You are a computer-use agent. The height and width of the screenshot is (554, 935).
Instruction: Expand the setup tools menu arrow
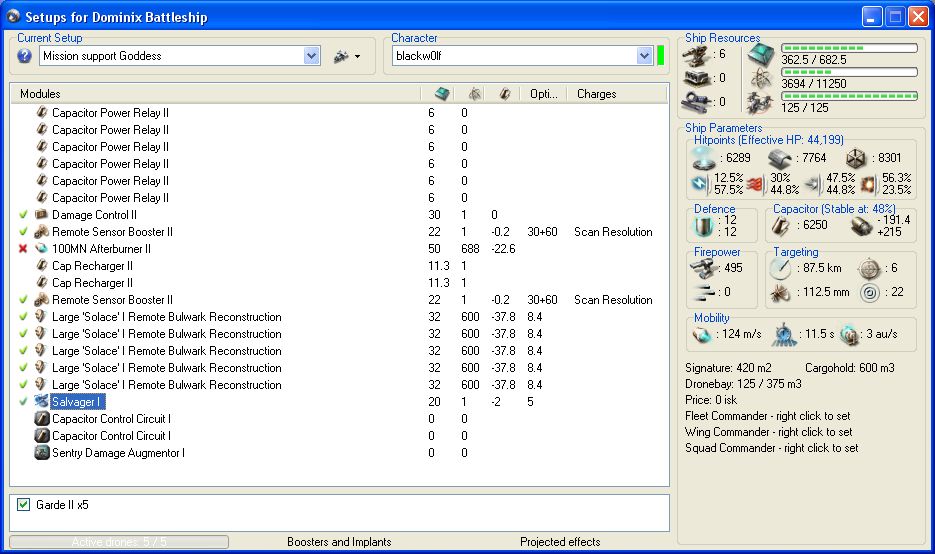tap(357, 57)
